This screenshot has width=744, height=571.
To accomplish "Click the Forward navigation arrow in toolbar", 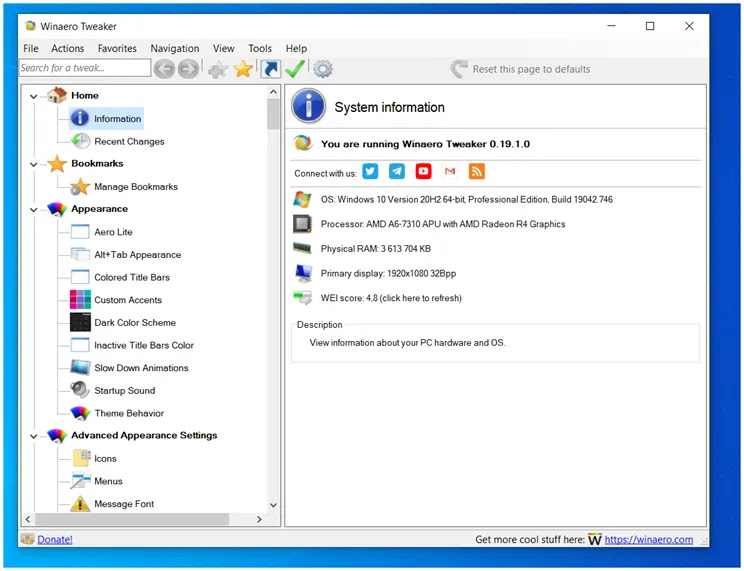I will coord(188,69).
